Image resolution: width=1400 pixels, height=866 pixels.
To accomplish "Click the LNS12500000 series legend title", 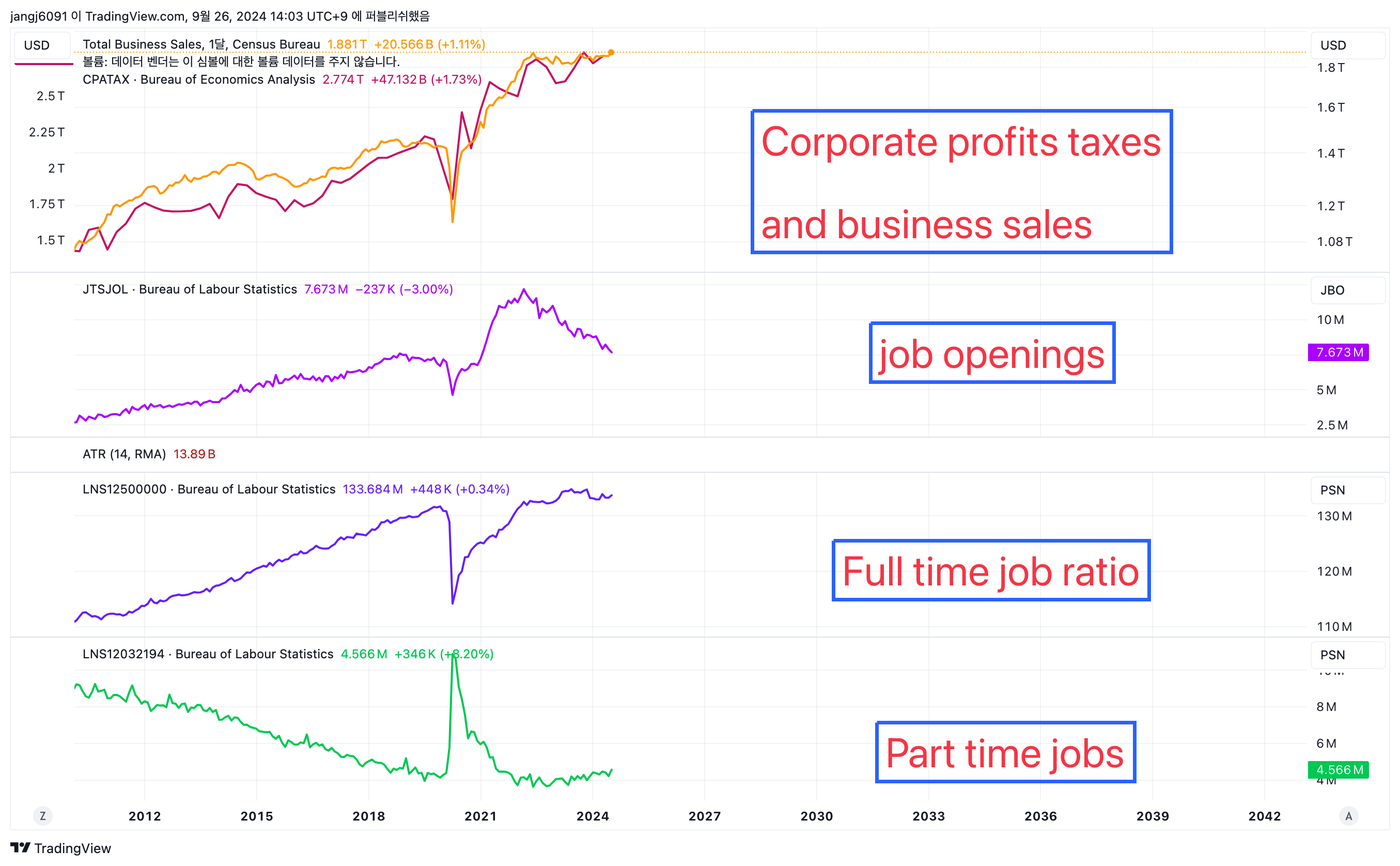I will coord(208,489).
